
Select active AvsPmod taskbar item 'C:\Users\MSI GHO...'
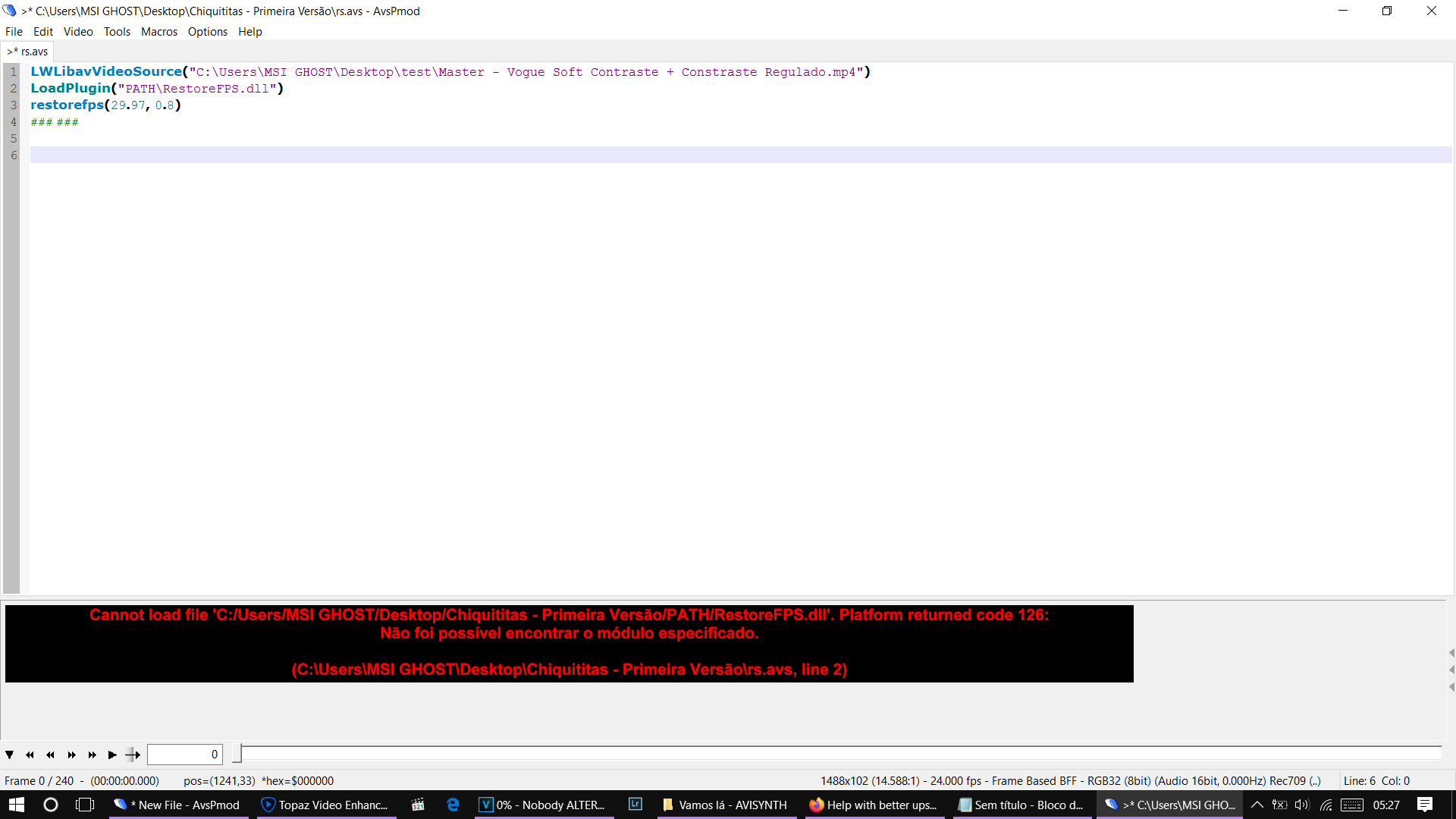pos(1170,805)
